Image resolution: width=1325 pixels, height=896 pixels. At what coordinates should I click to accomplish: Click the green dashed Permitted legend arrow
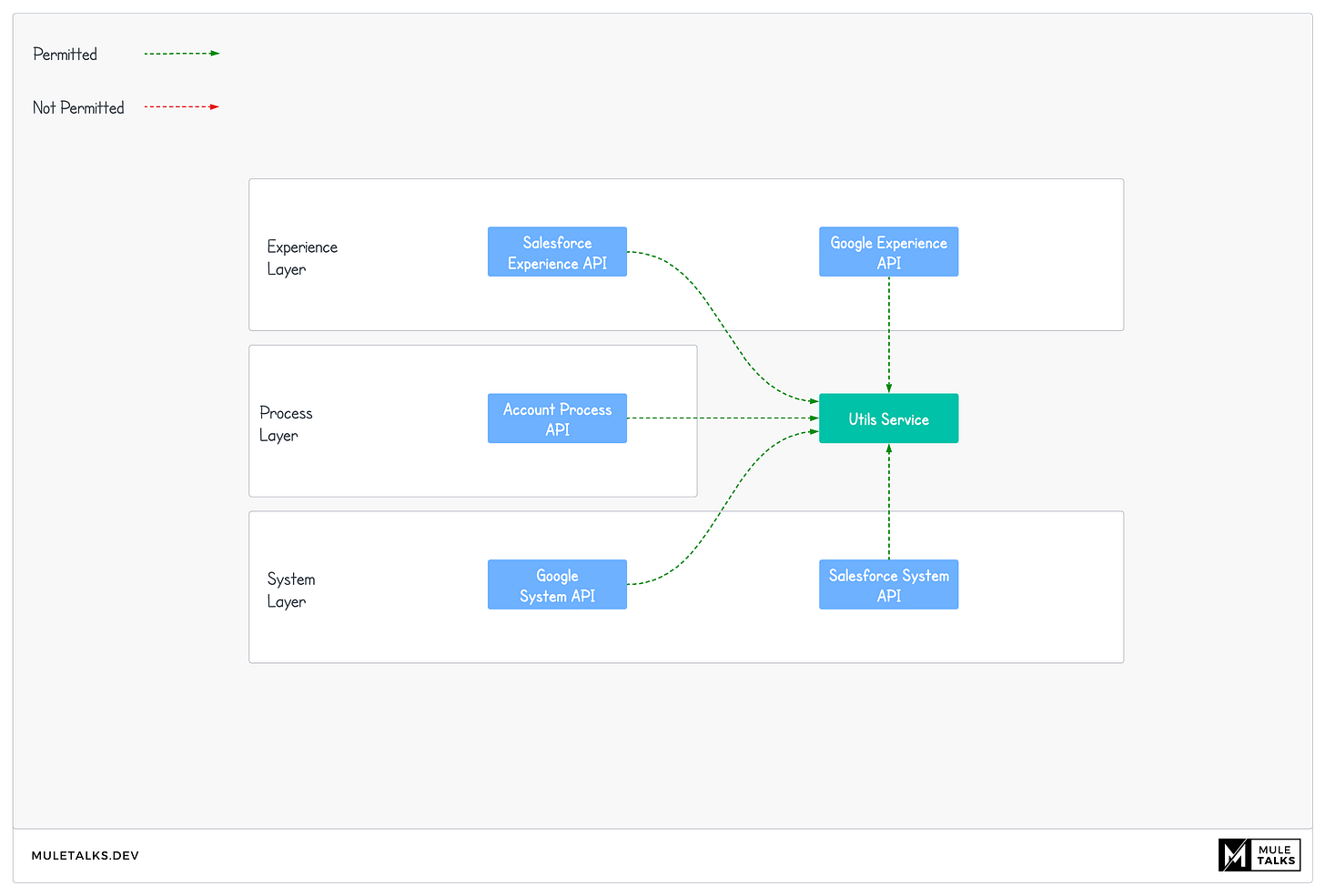tap(182, 54)
